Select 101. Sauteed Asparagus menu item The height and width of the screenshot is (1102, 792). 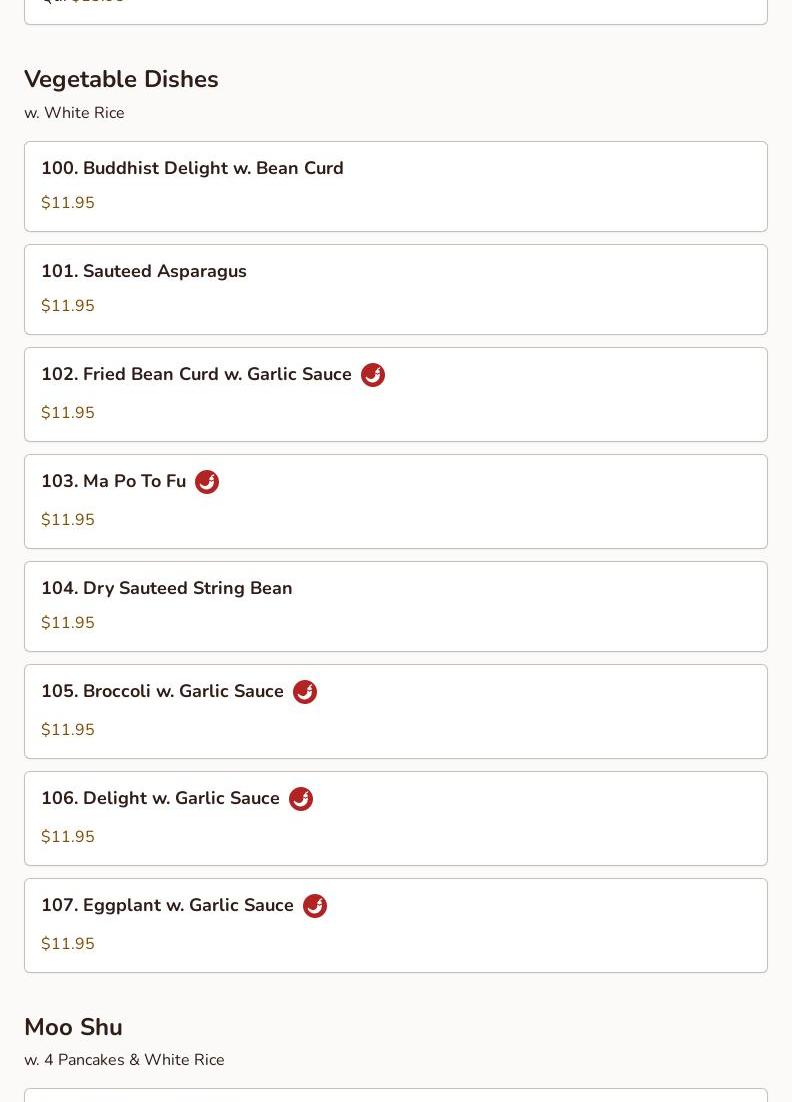pyautogui.click(x=144, y=271)
